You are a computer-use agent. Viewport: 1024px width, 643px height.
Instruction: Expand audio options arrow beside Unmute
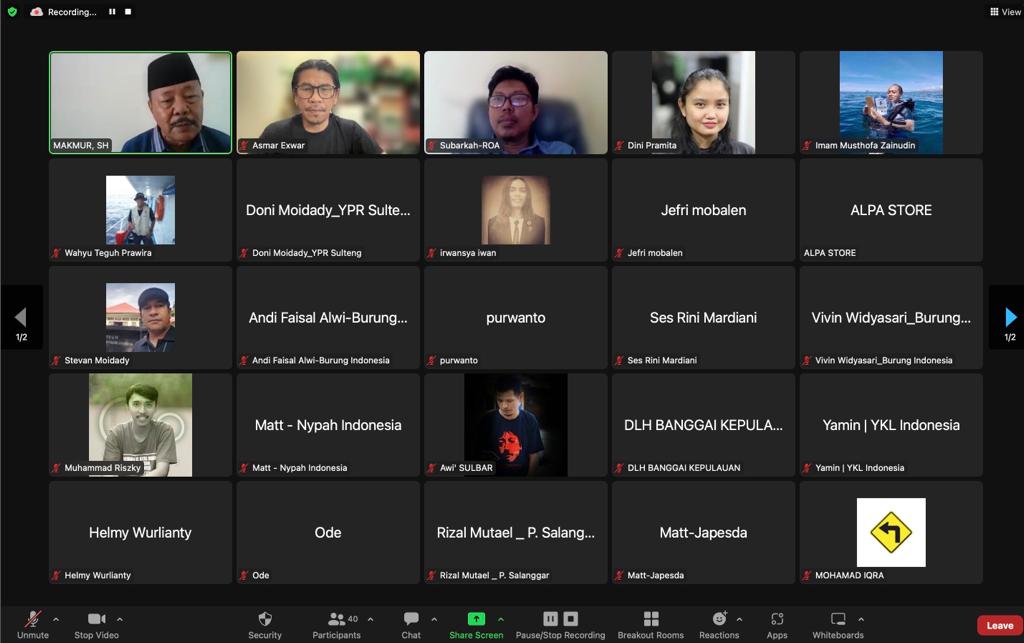(56, 619)
